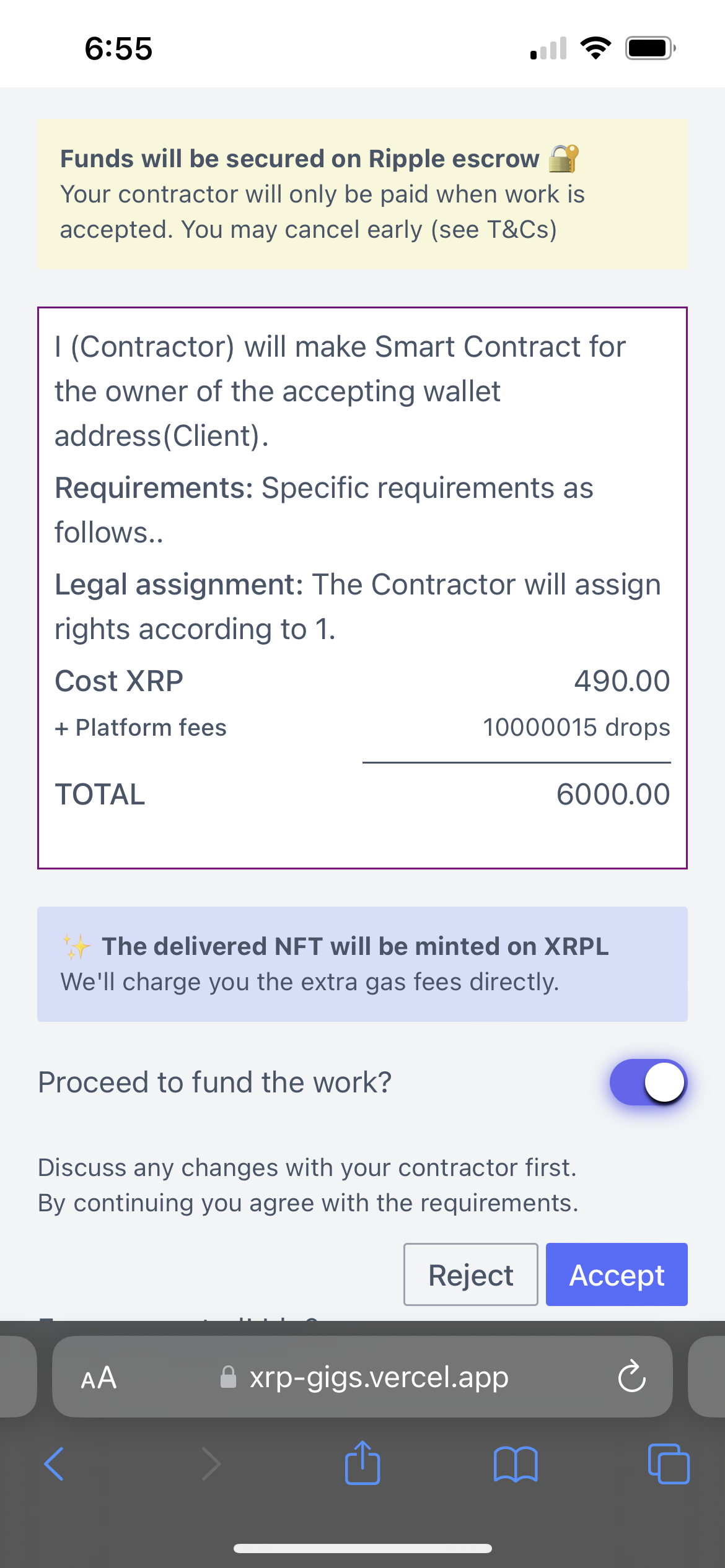725x1568 pixels.
Task: Toggle the 'Proceed to fund the work?' switch
Action: (648, 1082)
